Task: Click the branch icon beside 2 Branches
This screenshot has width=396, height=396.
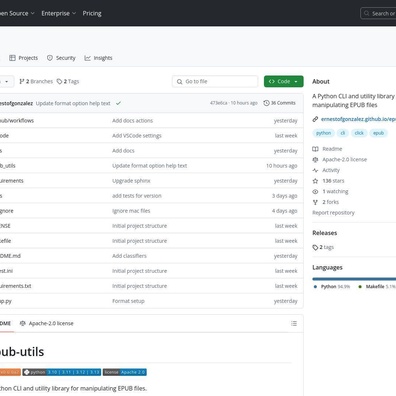Action: pyautogui.click(x=22, y=81)
